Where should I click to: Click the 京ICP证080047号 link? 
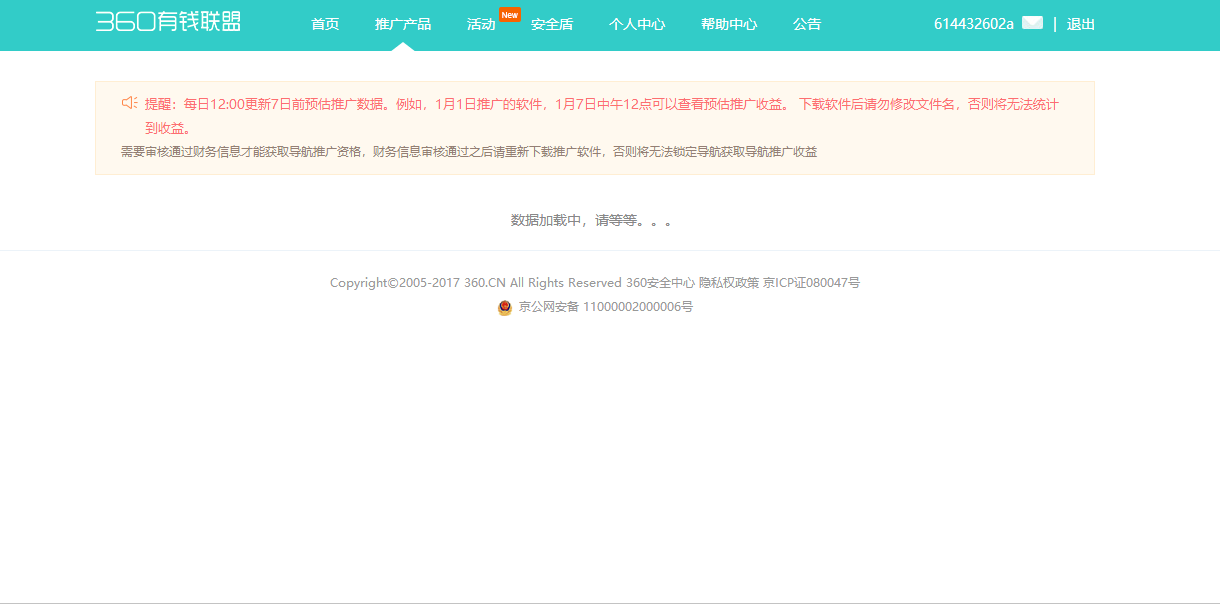[811, 283]
